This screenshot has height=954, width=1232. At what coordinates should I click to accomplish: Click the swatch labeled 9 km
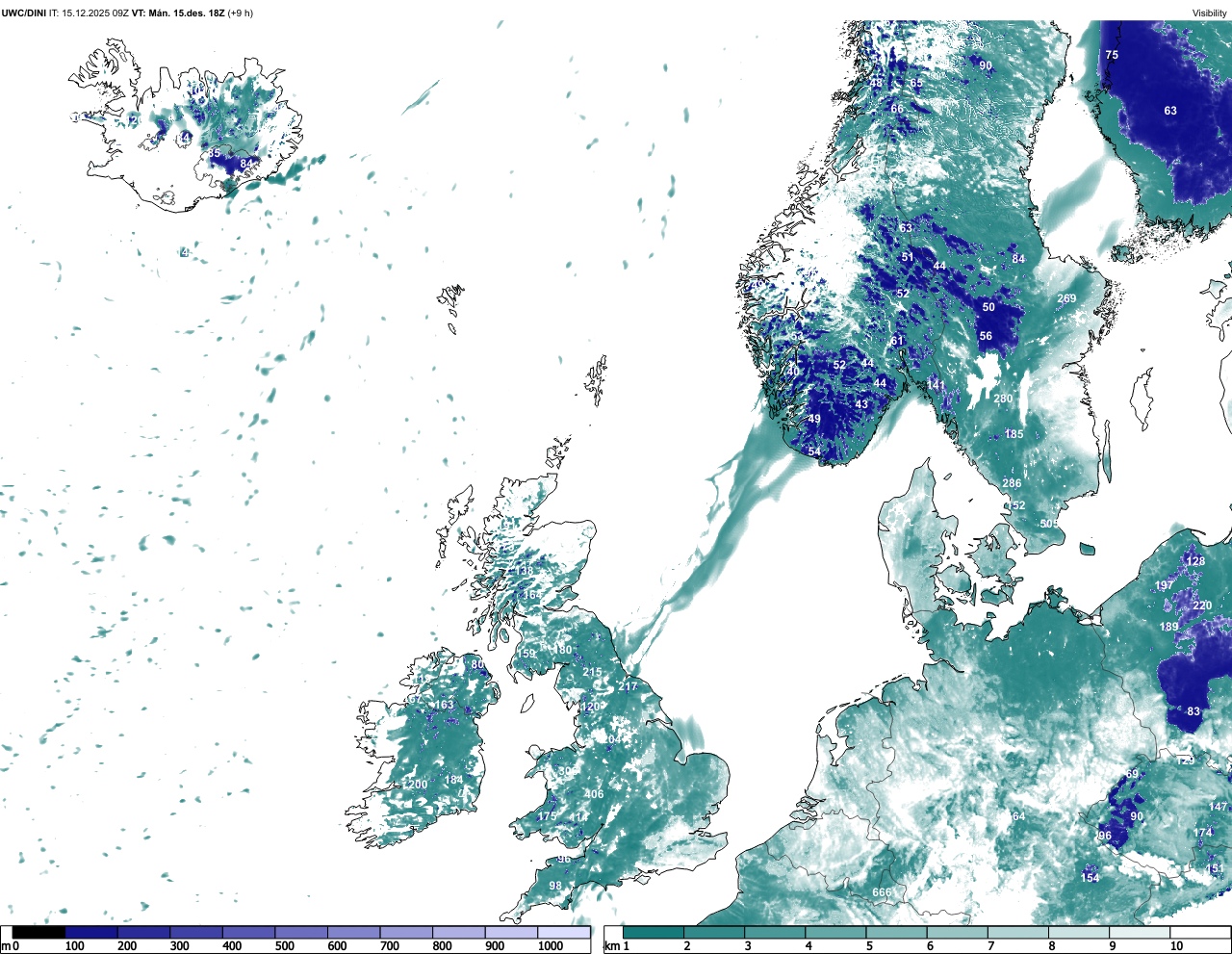click(x=1141, y=933)
